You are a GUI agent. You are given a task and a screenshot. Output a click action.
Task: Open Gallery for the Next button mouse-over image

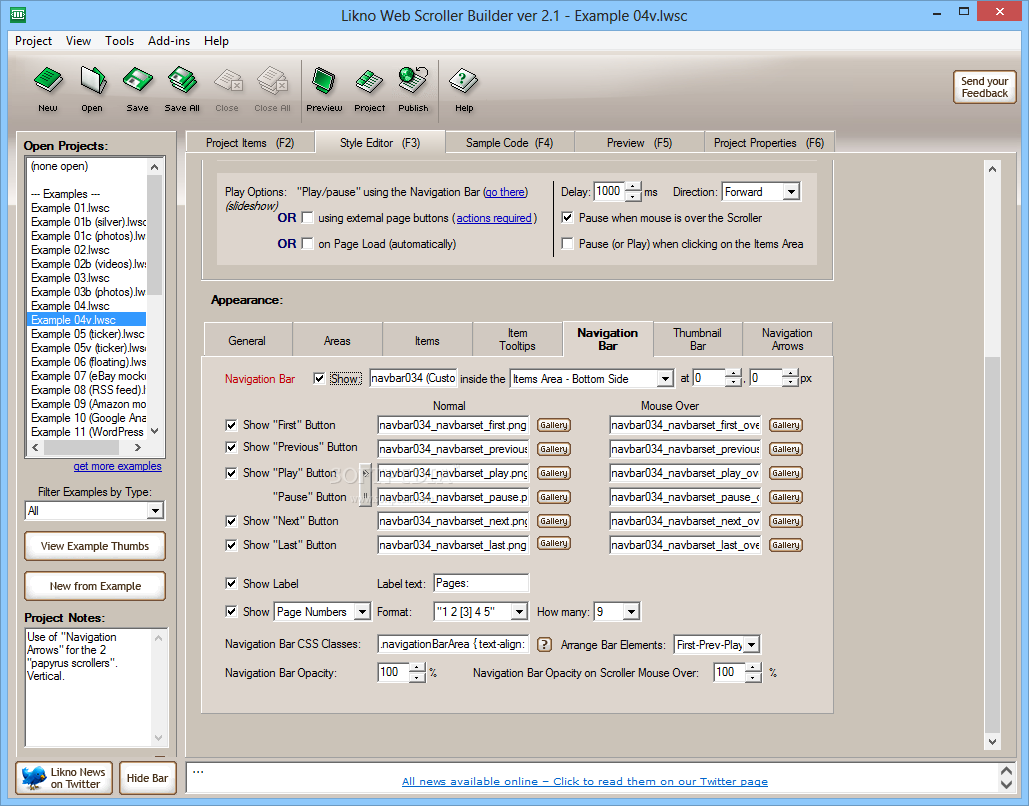click(786, 521)
